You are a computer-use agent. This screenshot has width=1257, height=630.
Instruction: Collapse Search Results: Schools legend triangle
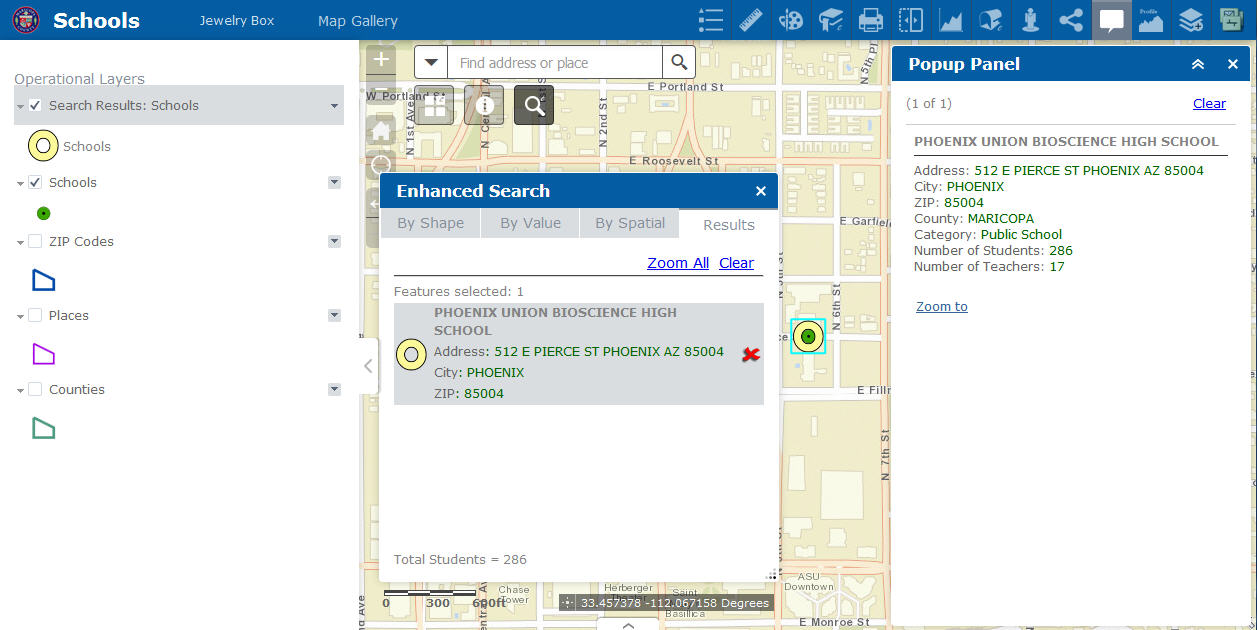click(20, 106)
